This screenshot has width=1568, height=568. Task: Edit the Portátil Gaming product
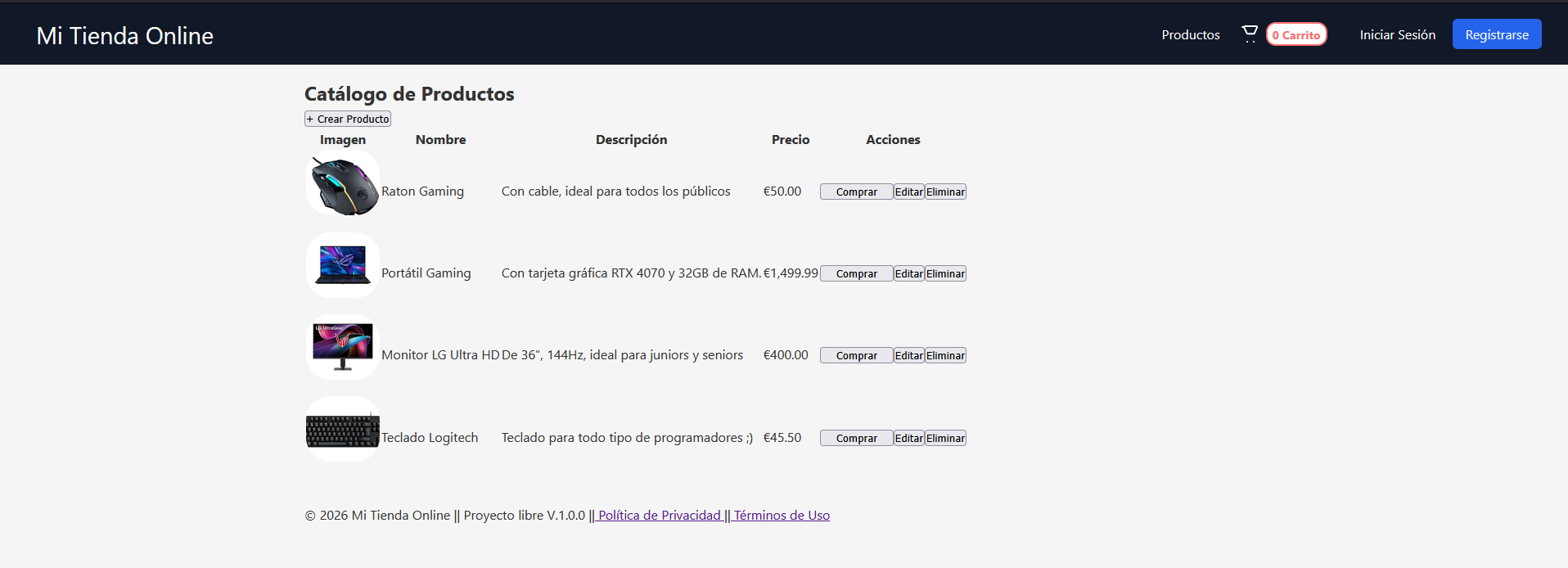coord(908,273)
